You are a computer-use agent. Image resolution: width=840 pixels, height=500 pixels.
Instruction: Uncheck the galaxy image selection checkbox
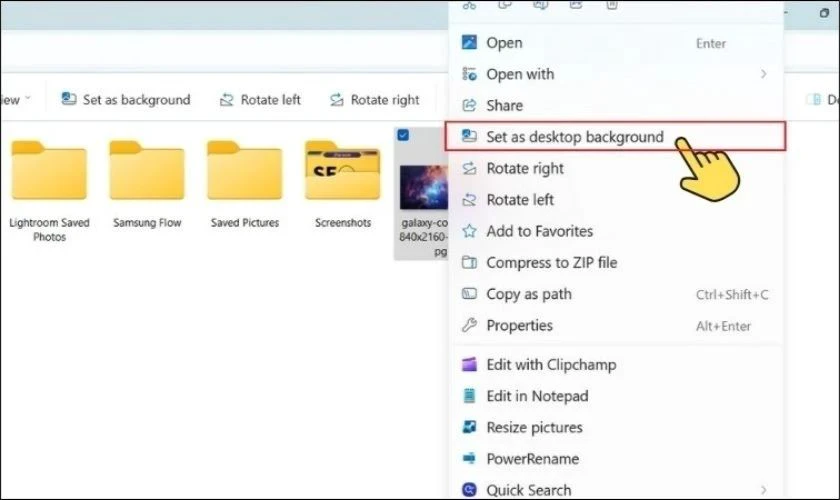point(403,136)
